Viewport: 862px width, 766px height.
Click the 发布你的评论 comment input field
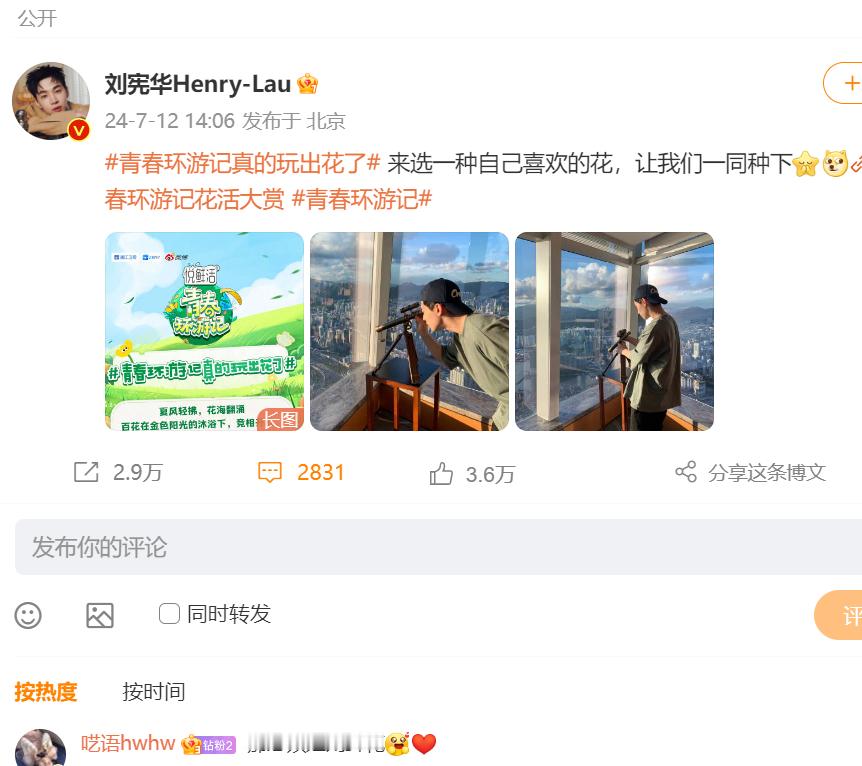pos(438,547)
